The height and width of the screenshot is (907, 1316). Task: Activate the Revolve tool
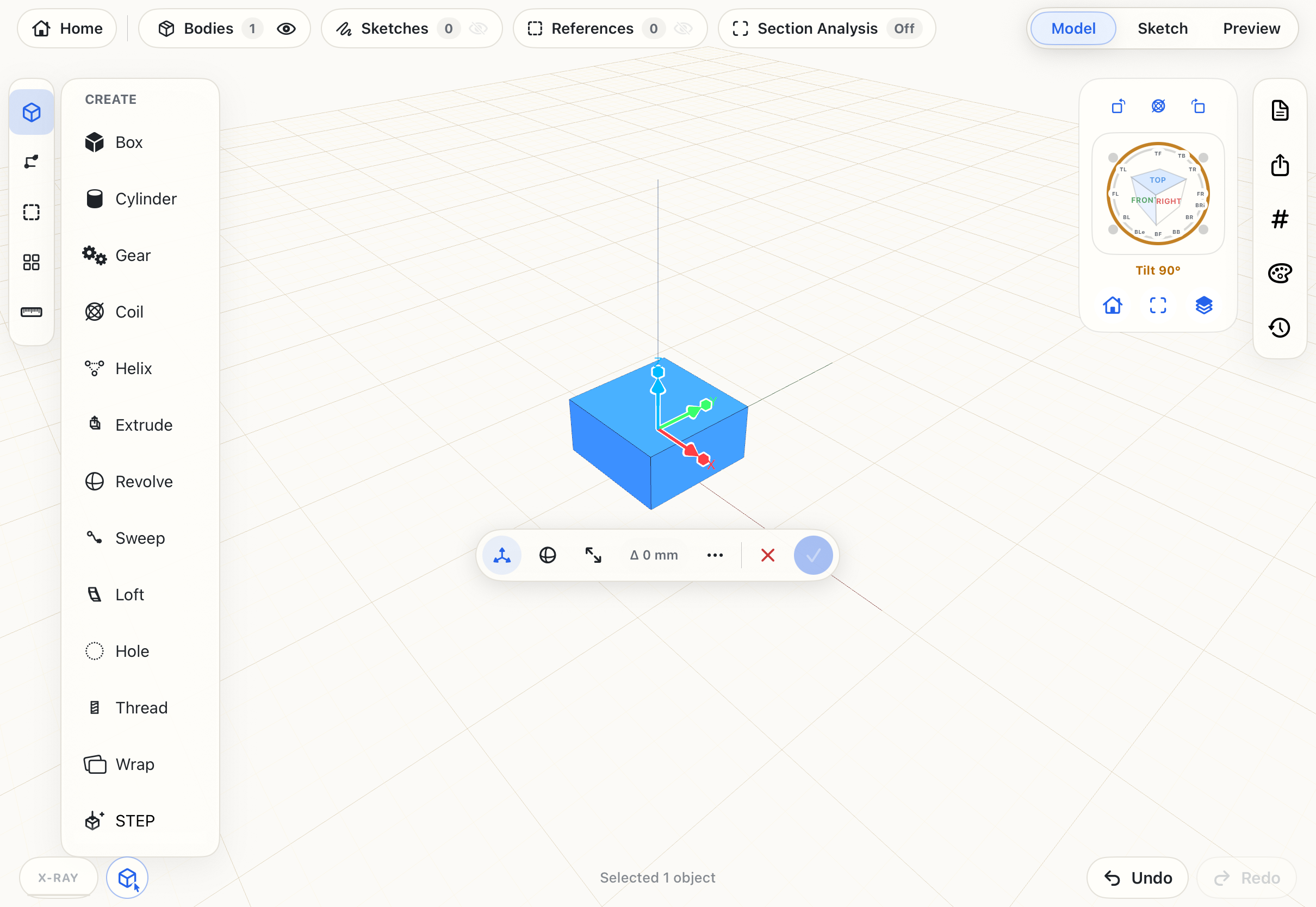[140, 481]
